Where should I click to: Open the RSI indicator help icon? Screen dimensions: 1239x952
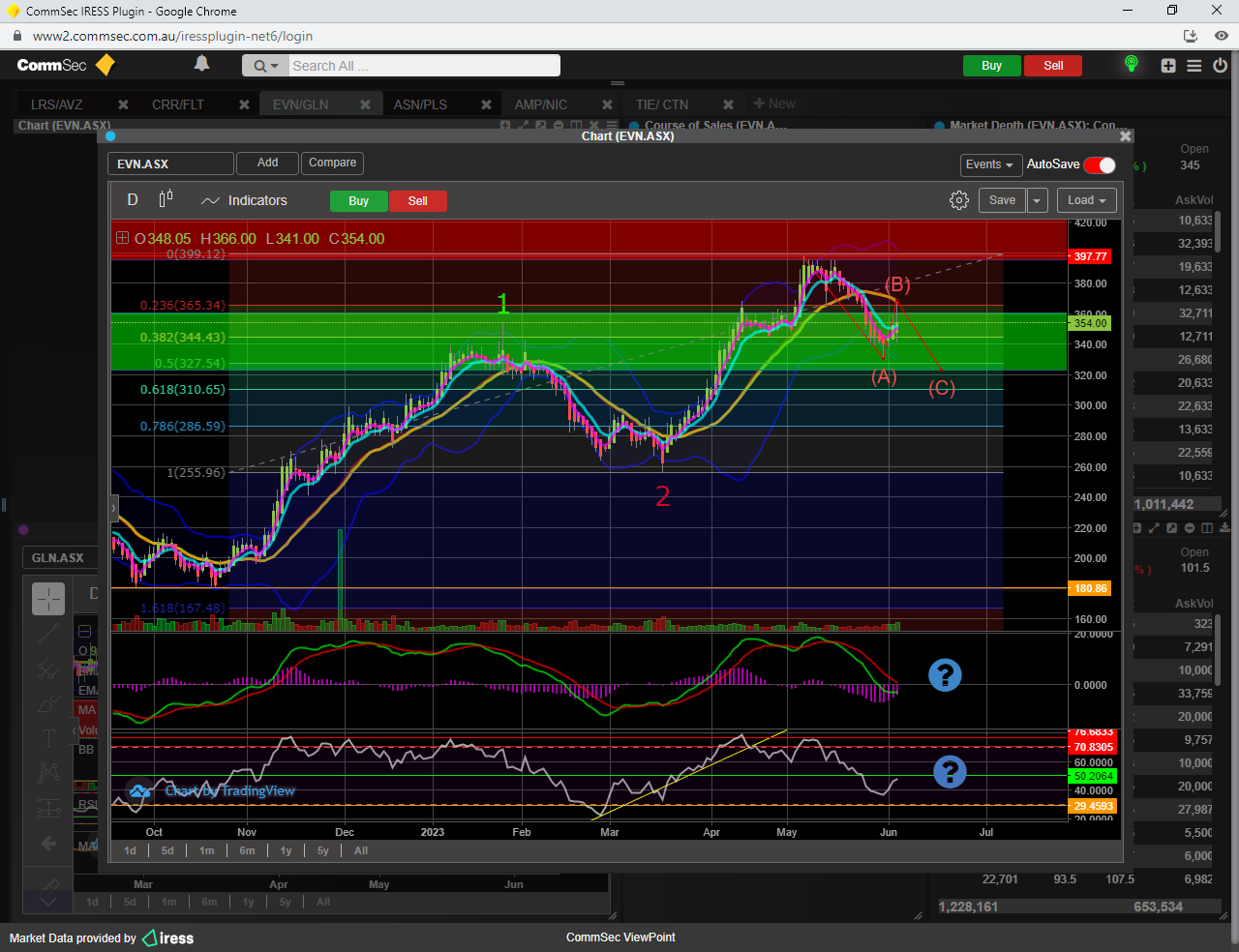[x=949, y=771]
